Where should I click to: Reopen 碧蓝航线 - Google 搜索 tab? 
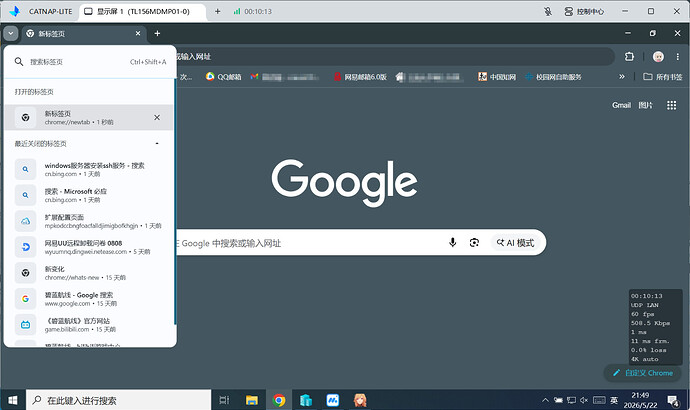click(x=89, y=299)
